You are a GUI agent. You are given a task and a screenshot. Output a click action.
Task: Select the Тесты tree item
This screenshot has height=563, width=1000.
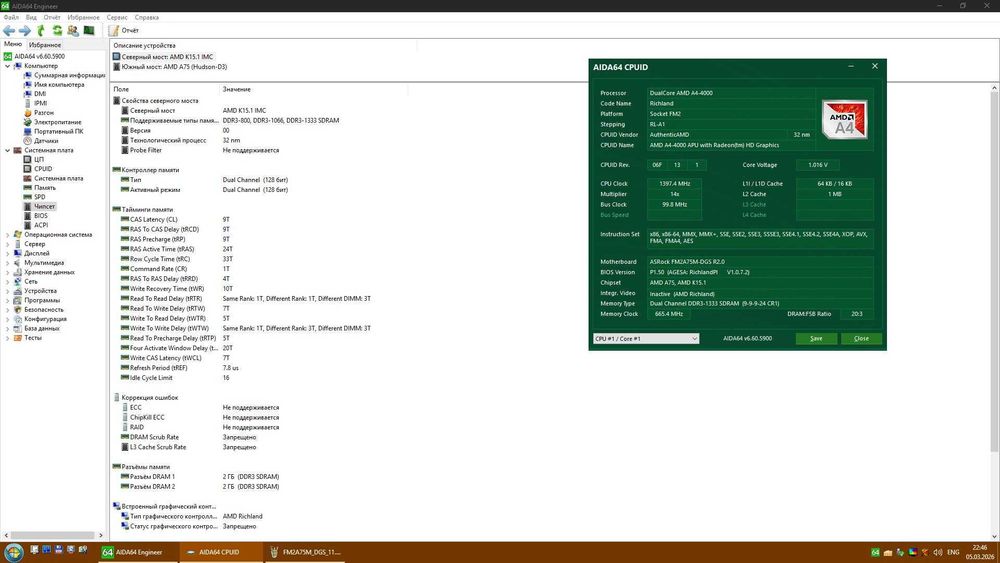point(33,338)
